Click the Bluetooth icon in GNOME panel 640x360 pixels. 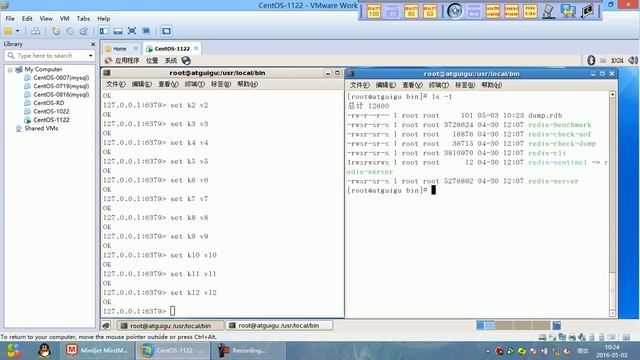pos(591,60)
